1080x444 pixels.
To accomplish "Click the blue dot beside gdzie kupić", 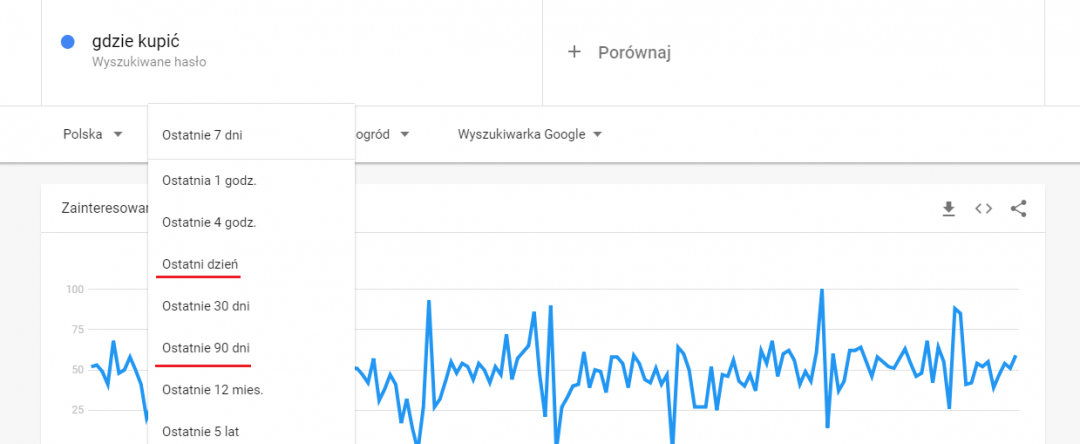I will 68,42.
